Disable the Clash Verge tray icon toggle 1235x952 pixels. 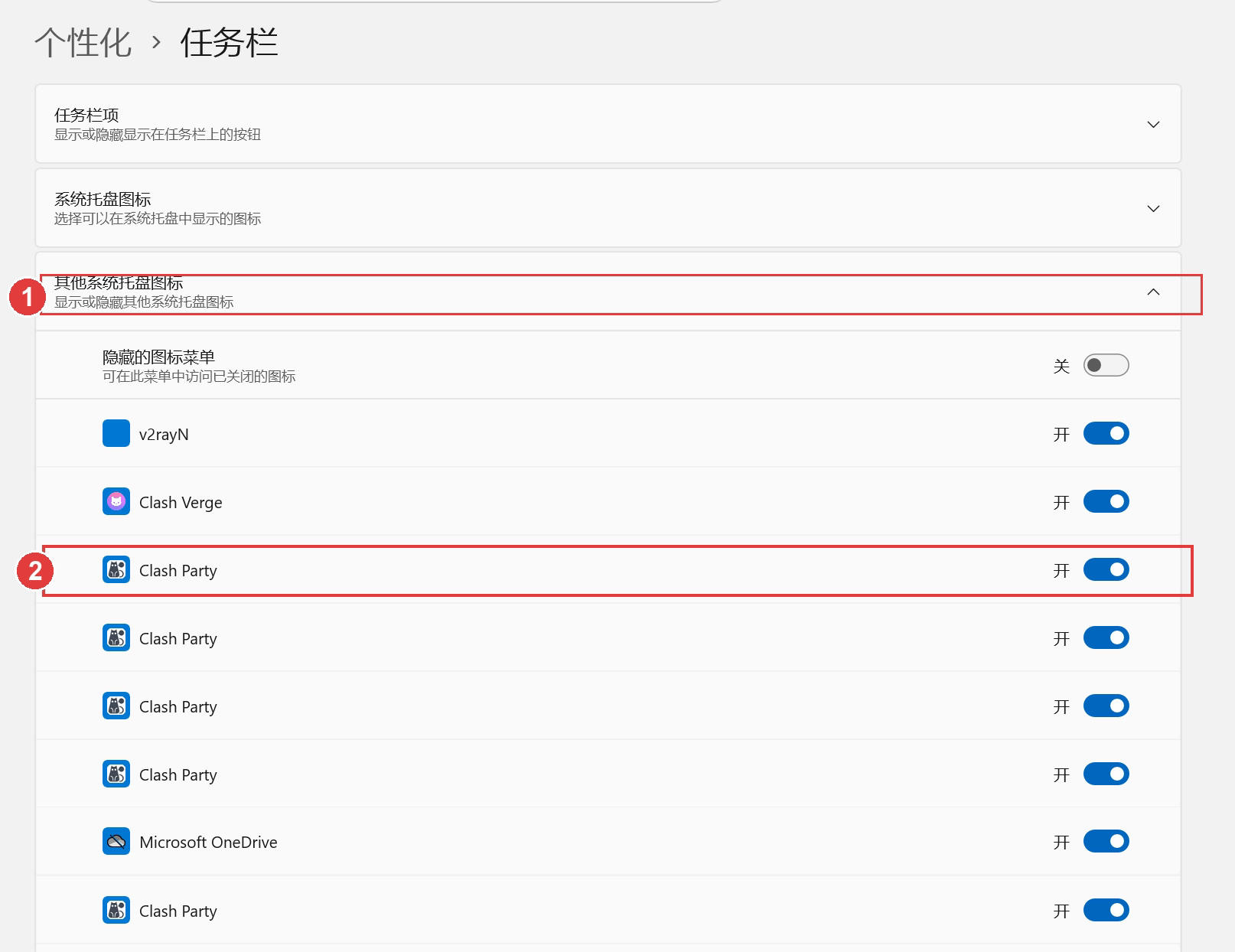(x=1106, y=502)
